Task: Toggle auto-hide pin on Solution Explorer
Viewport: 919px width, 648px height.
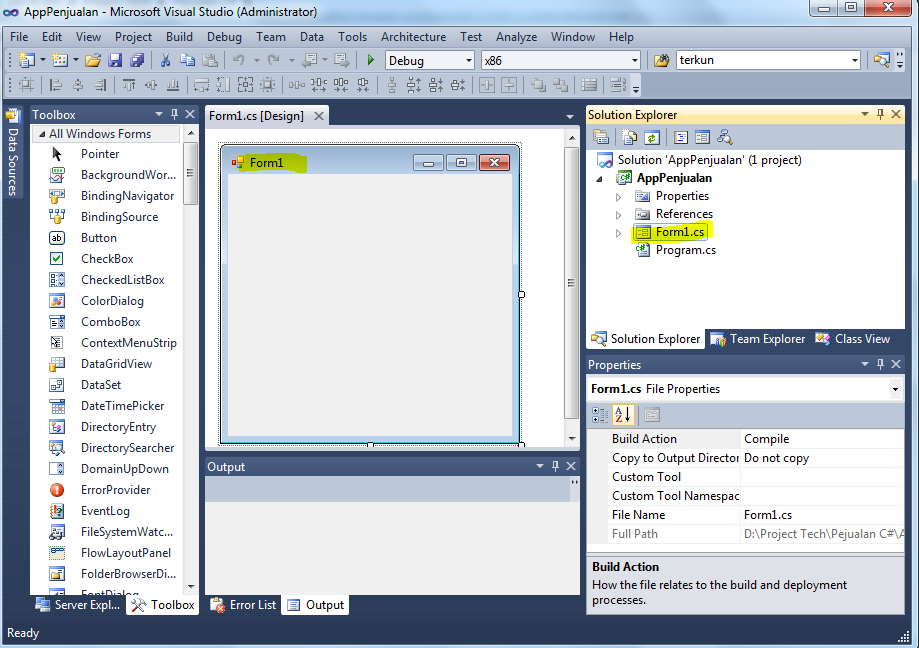Action: tap(880, 114)
